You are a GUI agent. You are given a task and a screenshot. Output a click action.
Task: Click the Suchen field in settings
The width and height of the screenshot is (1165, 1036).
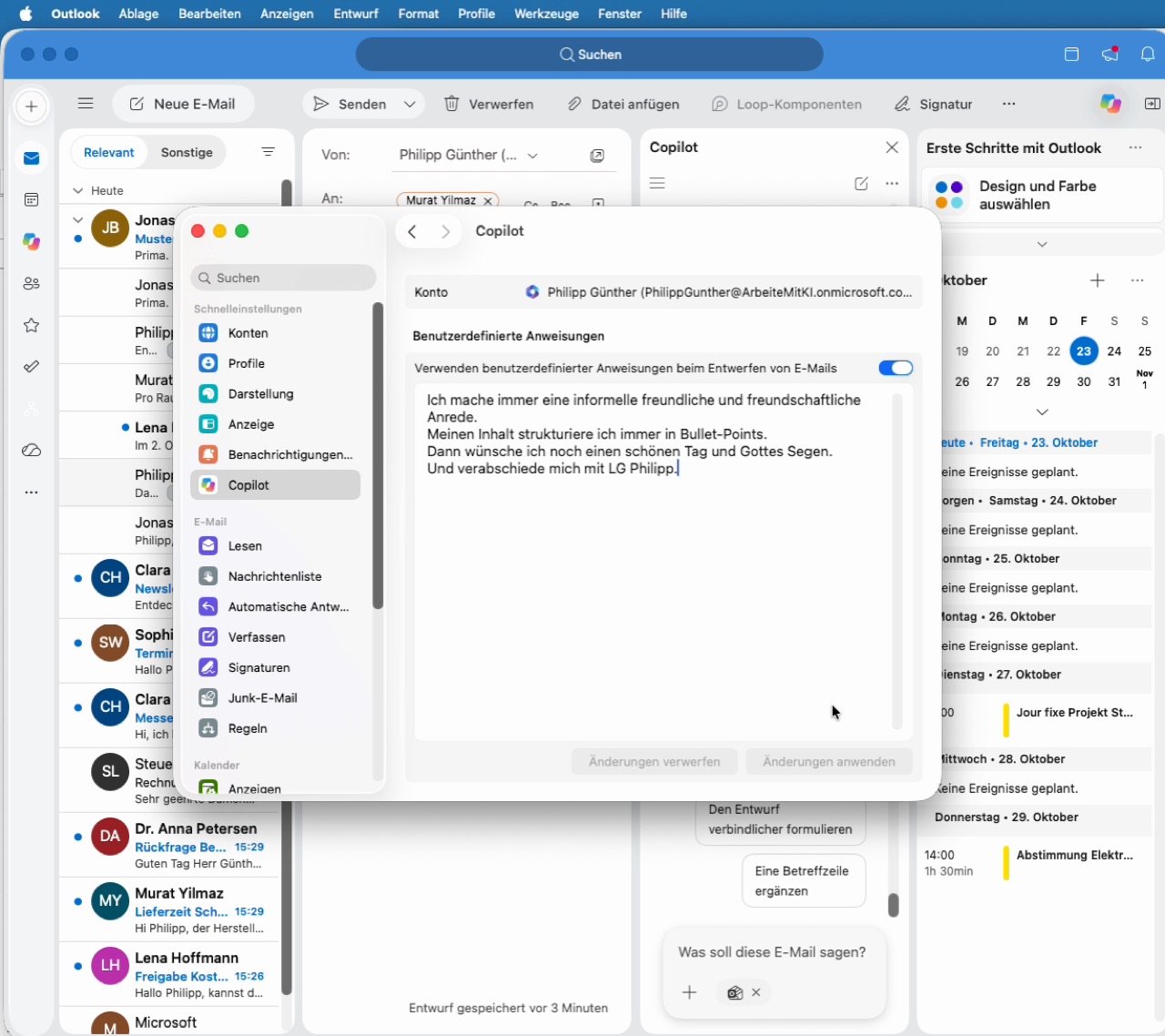(283, 278)
